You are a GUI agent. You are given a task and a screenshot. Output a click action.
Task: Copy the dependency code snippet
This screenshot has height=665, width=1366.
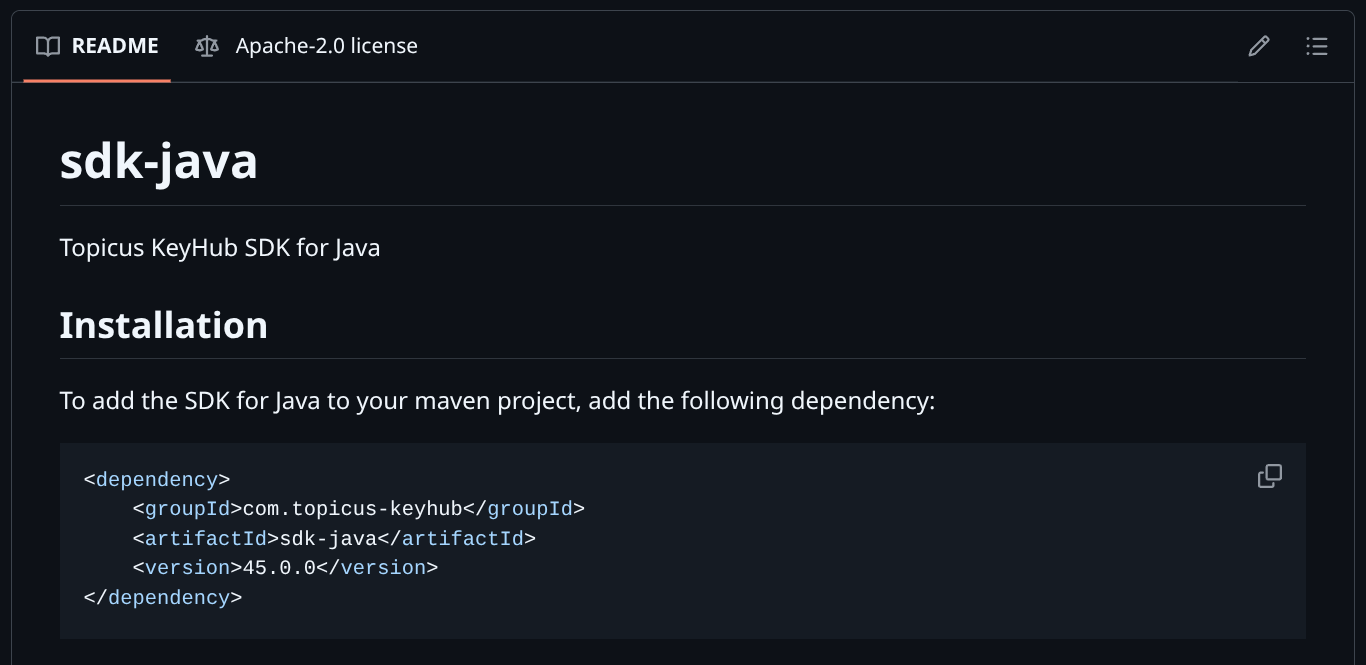click(x=1270, y=476)
